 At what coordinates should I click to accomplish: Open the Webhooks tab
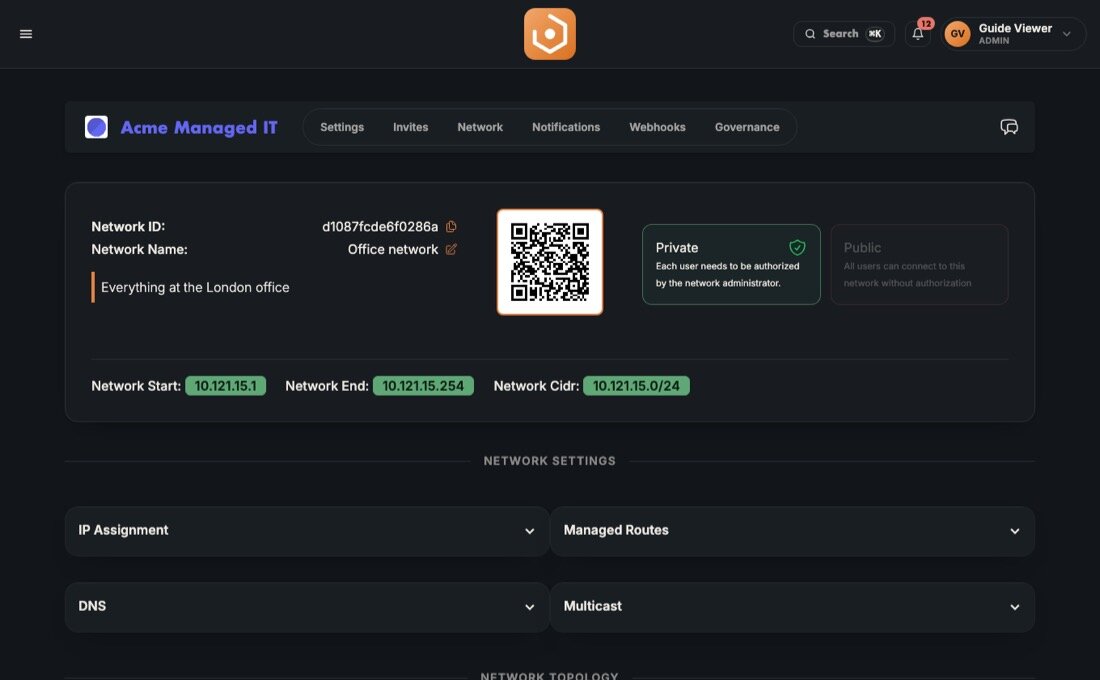[x=657, y=127]
